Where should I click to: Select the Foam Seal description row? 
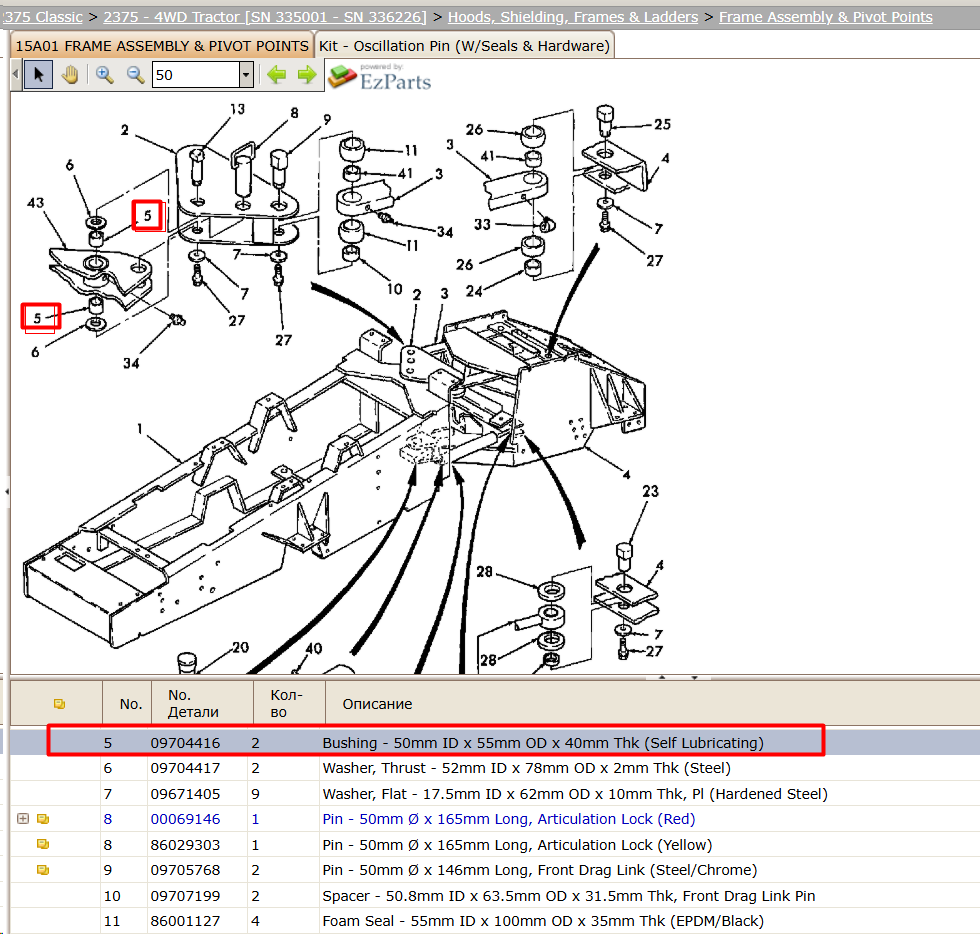click(x=543, y=921)
